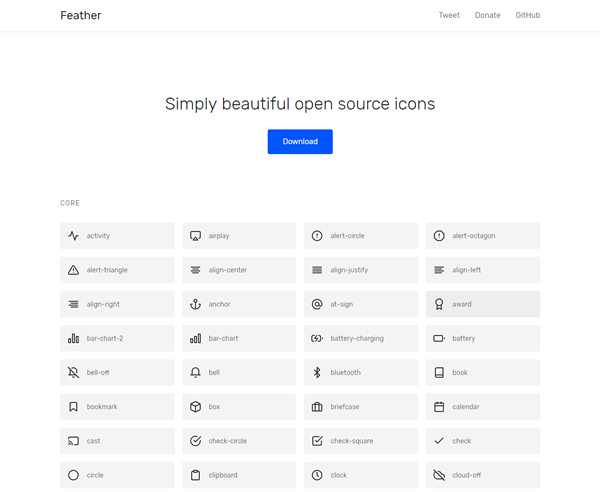Screen dimensions: 600x492
Task: Click the "calendar" label text
Action: [466, 407]
